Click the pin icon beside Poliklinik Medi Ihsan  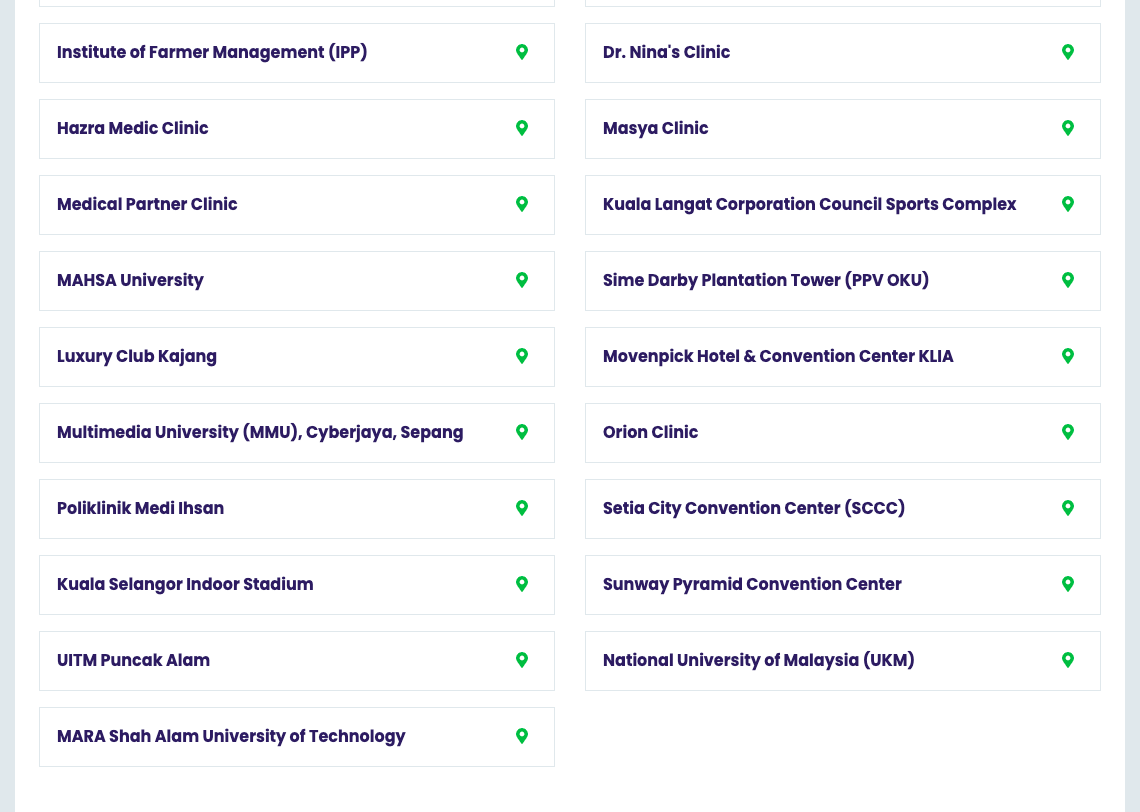pos(521,508)
